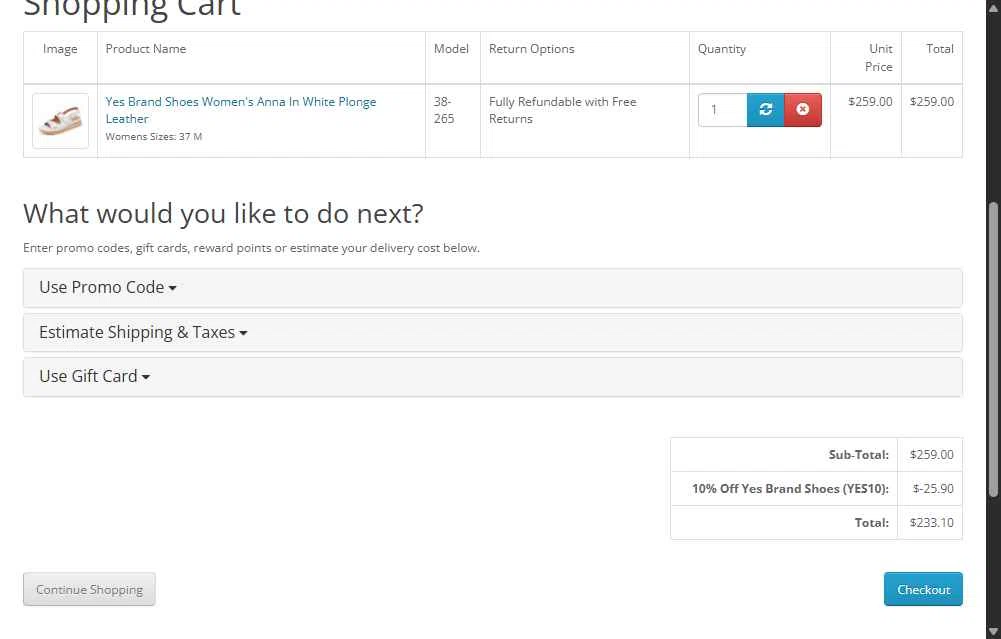Select the Total $233.10 value
Viewport: 1001px width, 639px height.
click(931, 522)
